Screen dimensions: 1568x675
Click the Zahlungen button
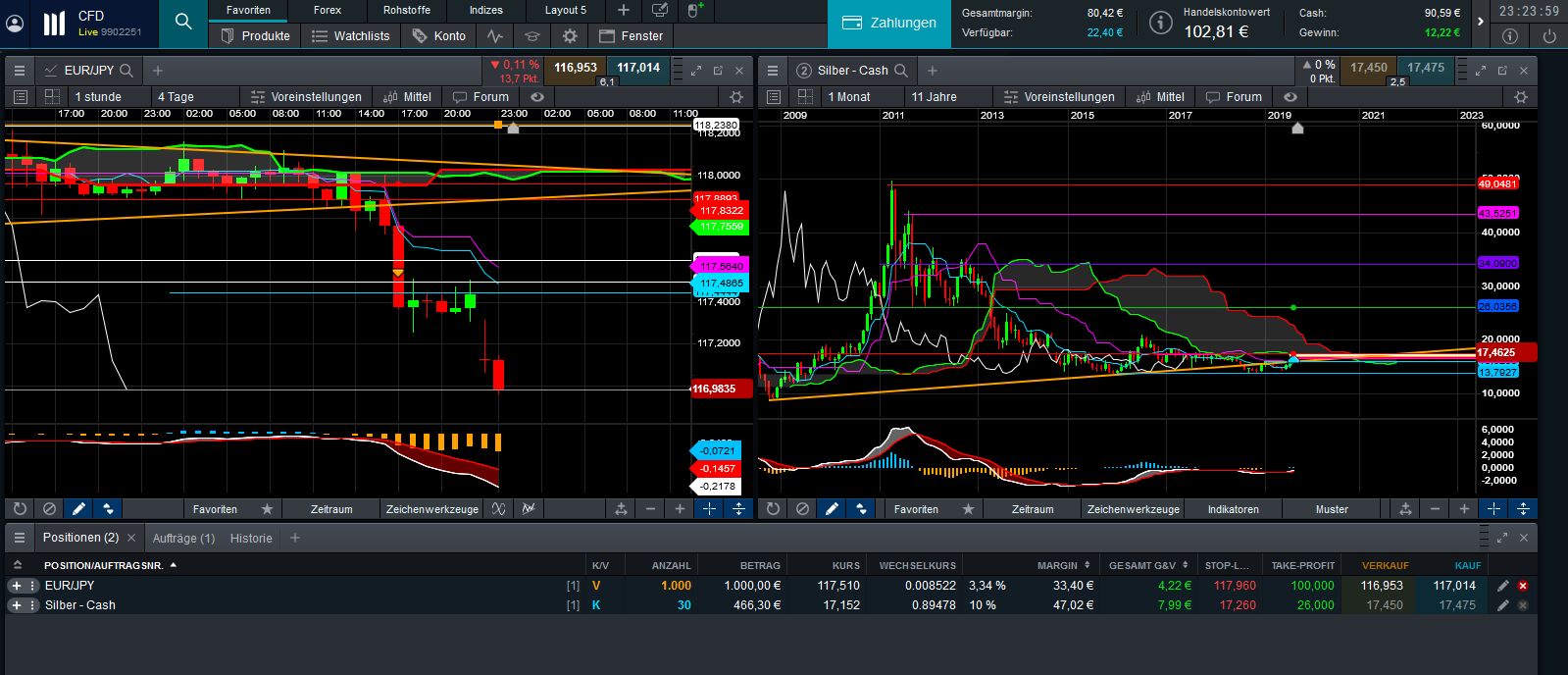[x=889, y=23]
